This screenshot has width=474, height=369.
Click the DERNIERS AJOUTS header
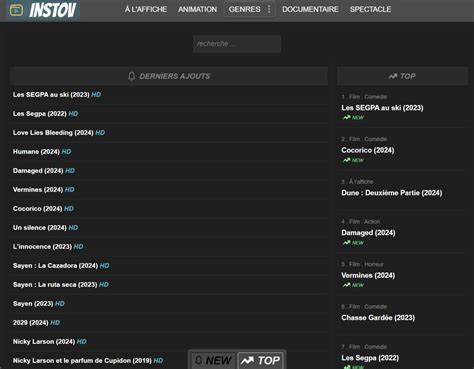pos(169,76)
